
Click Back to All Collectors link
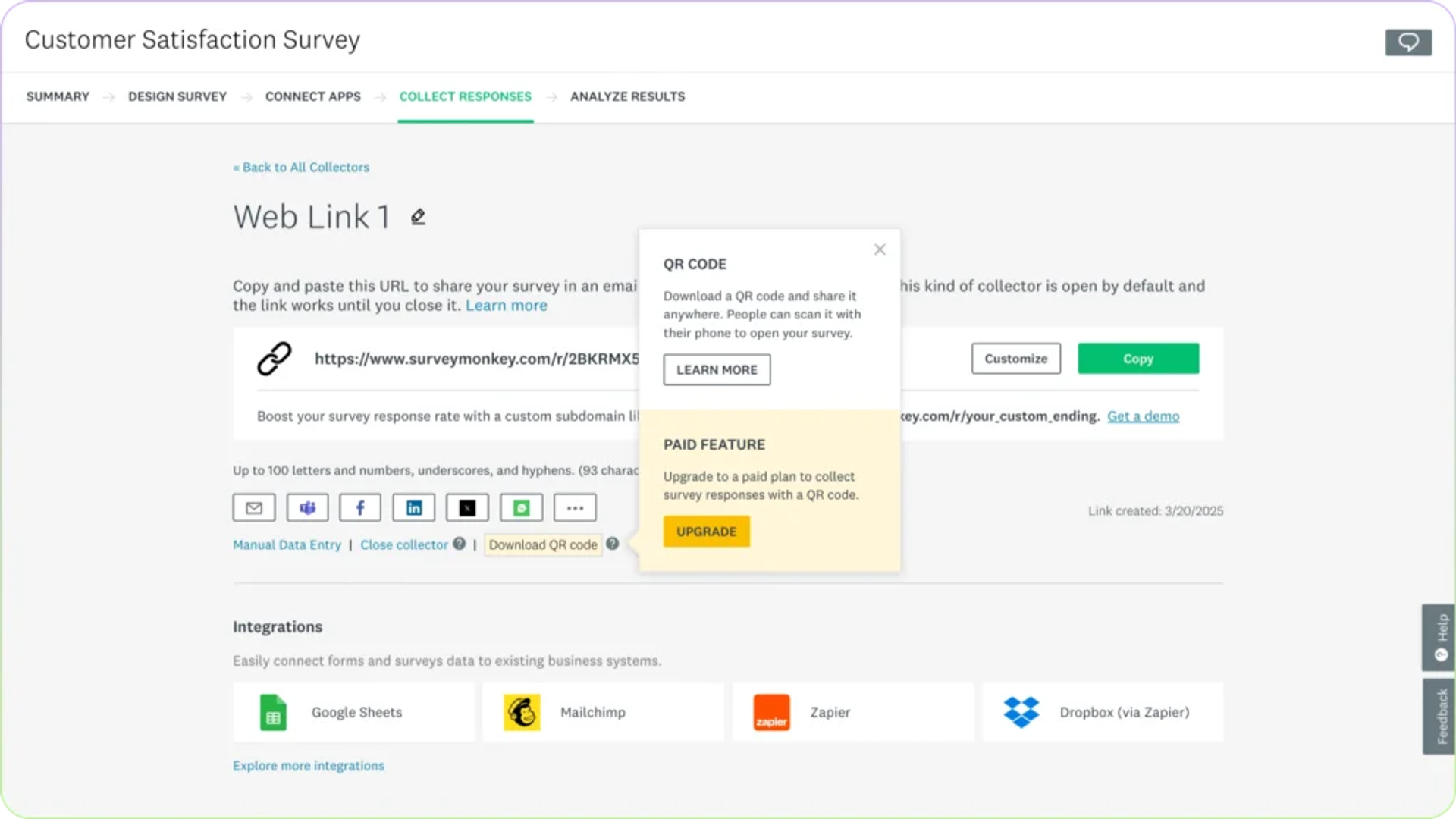[x=301, y=168]
